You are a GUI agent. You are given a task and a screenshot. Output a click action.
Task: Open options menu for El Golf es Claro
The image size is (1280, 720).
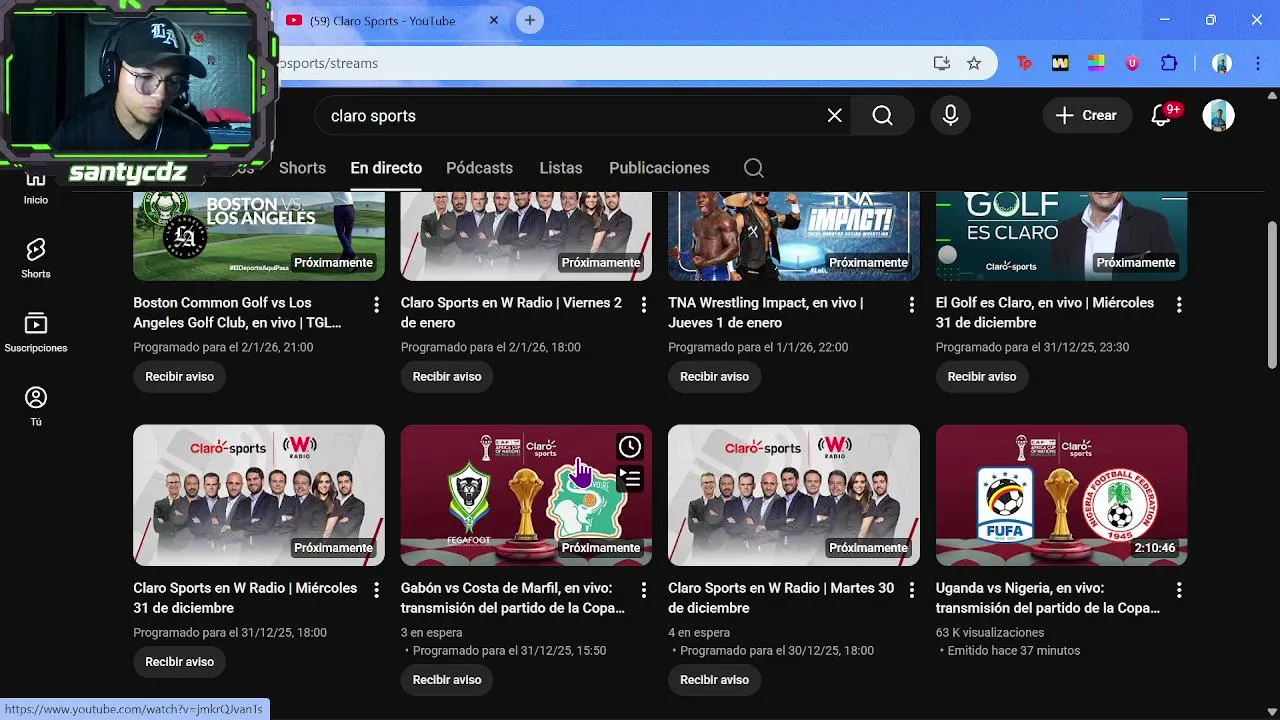point(1179,304)
